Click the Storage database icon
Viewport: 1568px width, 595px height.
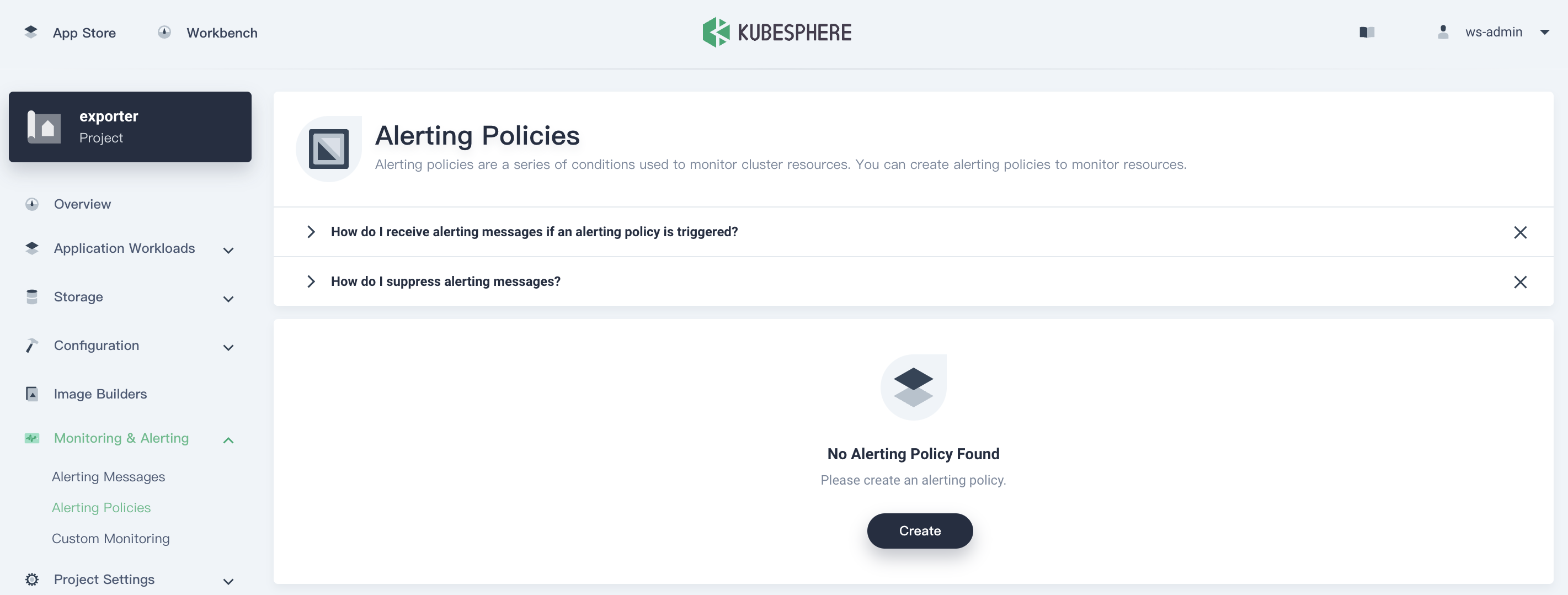point(32,296)
